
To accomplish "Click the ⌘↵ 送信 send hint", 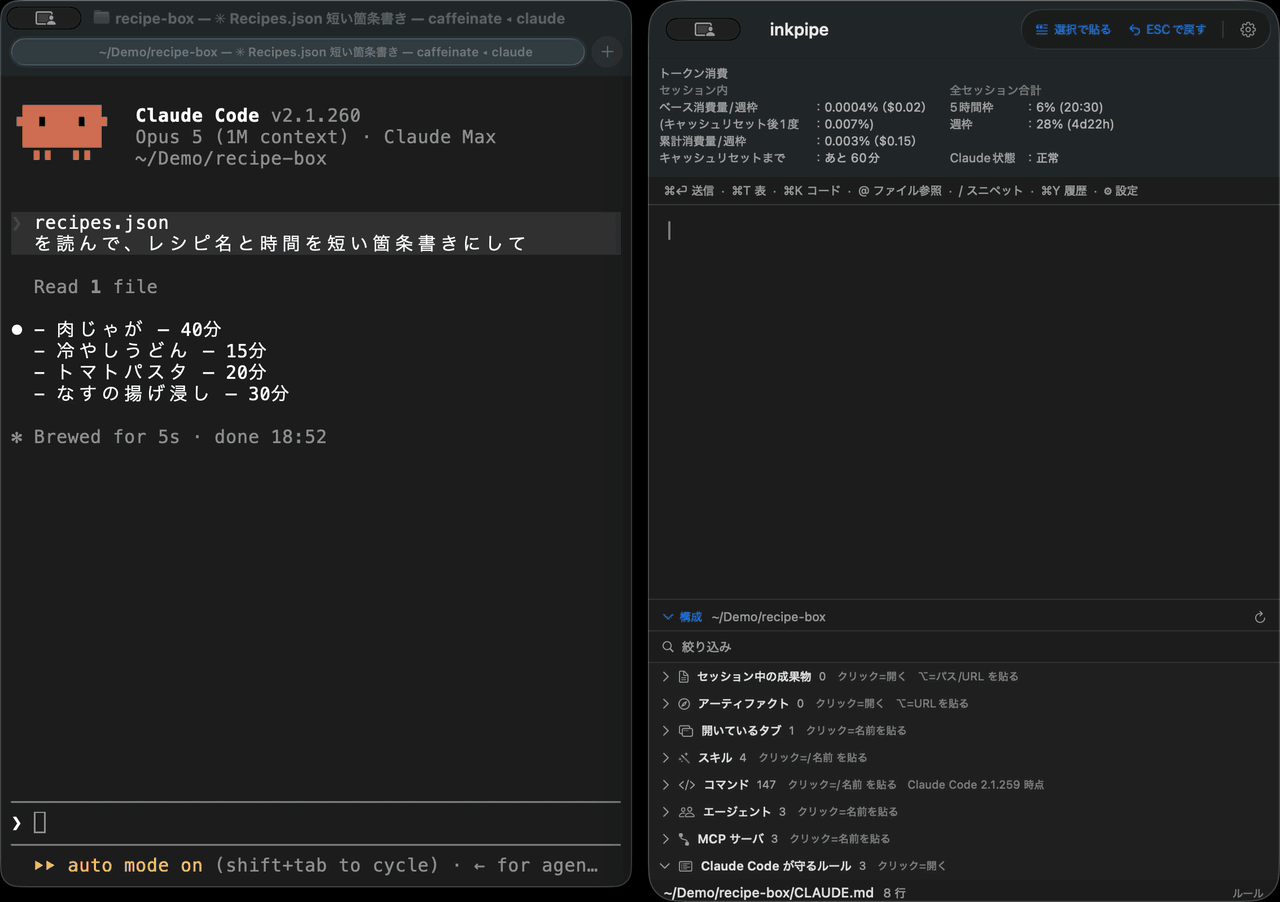I will (689, 191).
